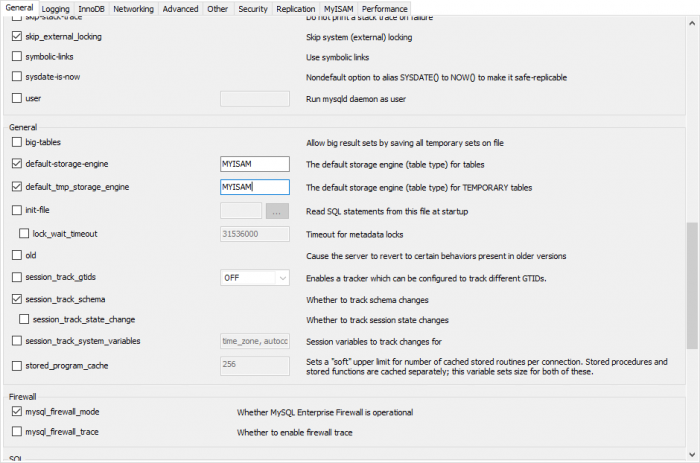Click the default_tmp_storage_engine input field
This screenshot has width=700, height=463.
[254, 187]
